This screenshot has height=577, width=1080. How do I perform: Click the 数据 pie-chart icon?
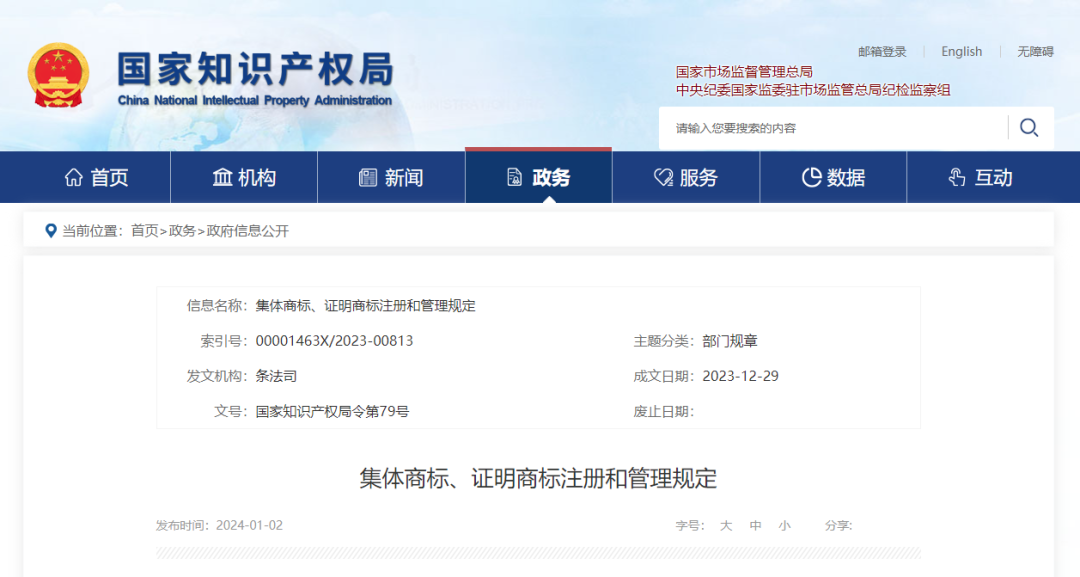(x=808, y=176)
